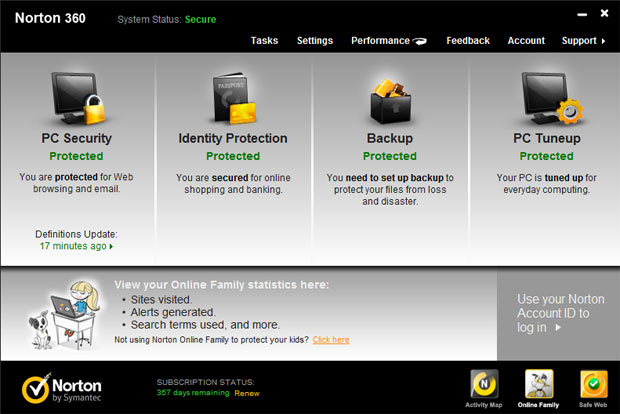Screen dimensions: 620x414
Task: Click the 'Protected' status under PC Tuneup
Action: (x=546, y=156)
